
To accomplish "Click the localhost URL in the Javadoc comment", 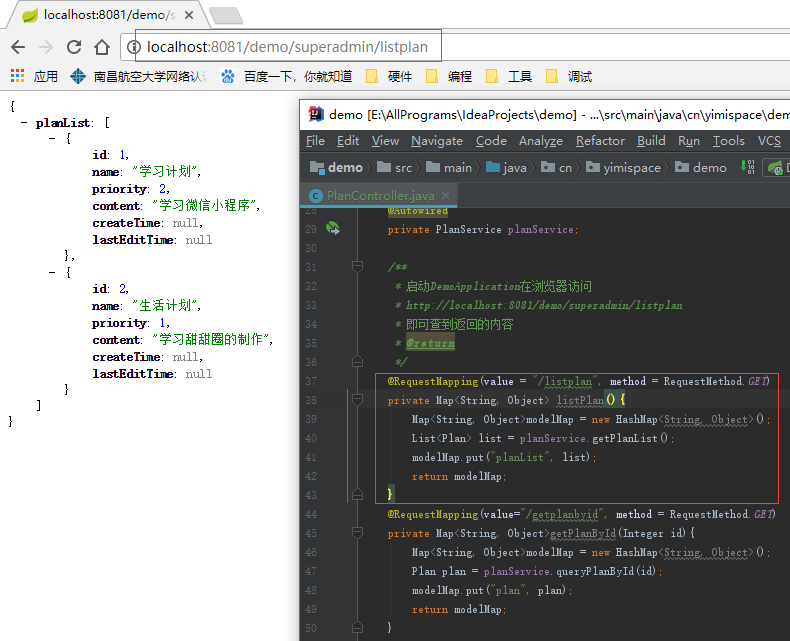I will [544, 305].
